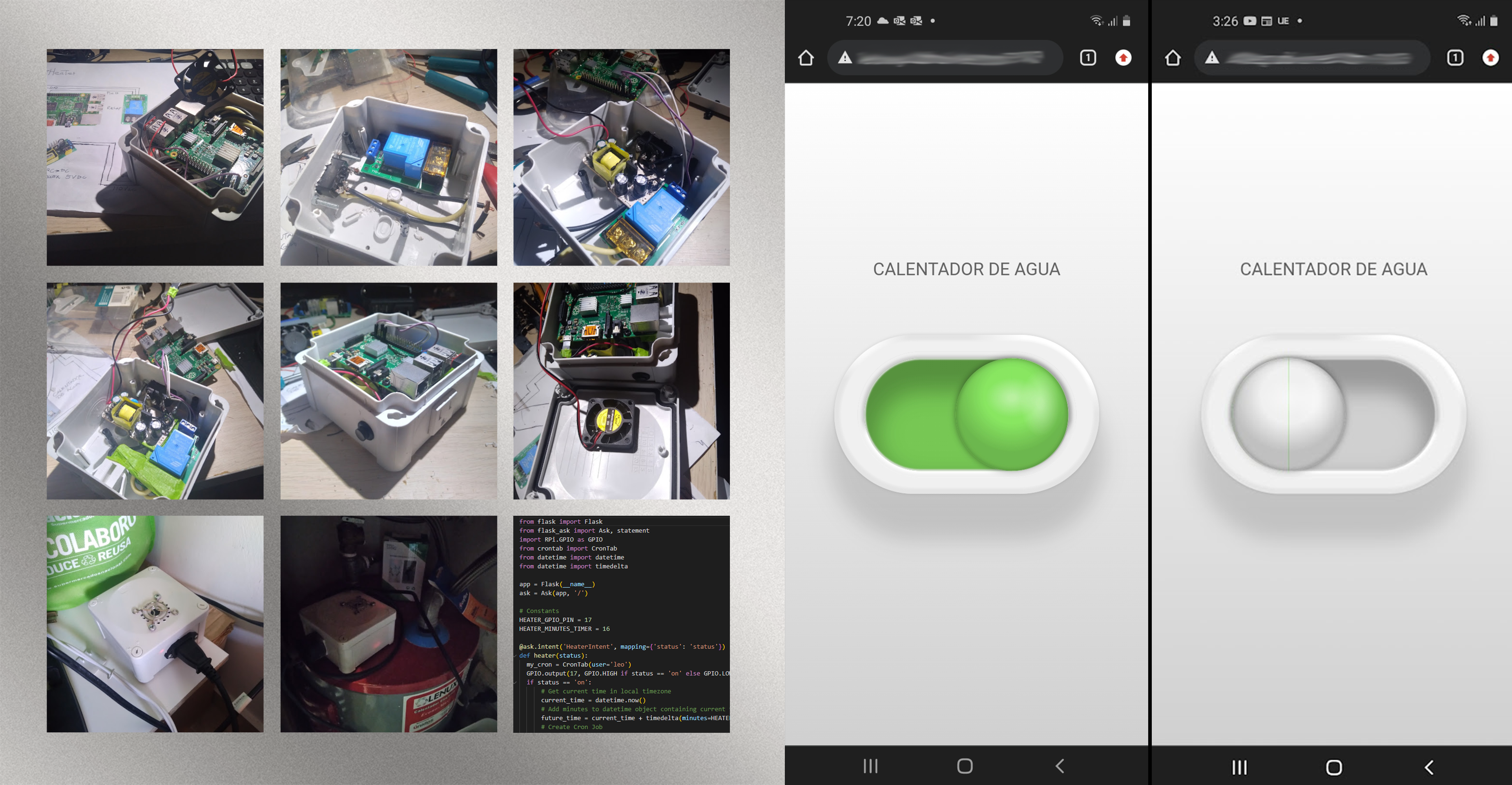
Task: Turn off the green water heater switch
Action: tap(966, 414)
